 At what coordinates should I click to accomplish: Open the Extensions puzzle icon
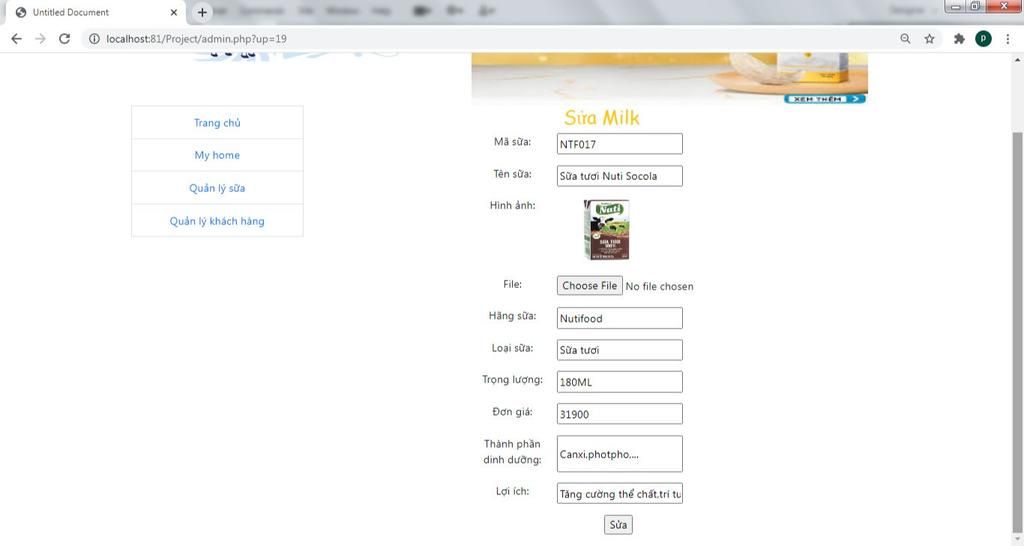click(x=959, y=39)
